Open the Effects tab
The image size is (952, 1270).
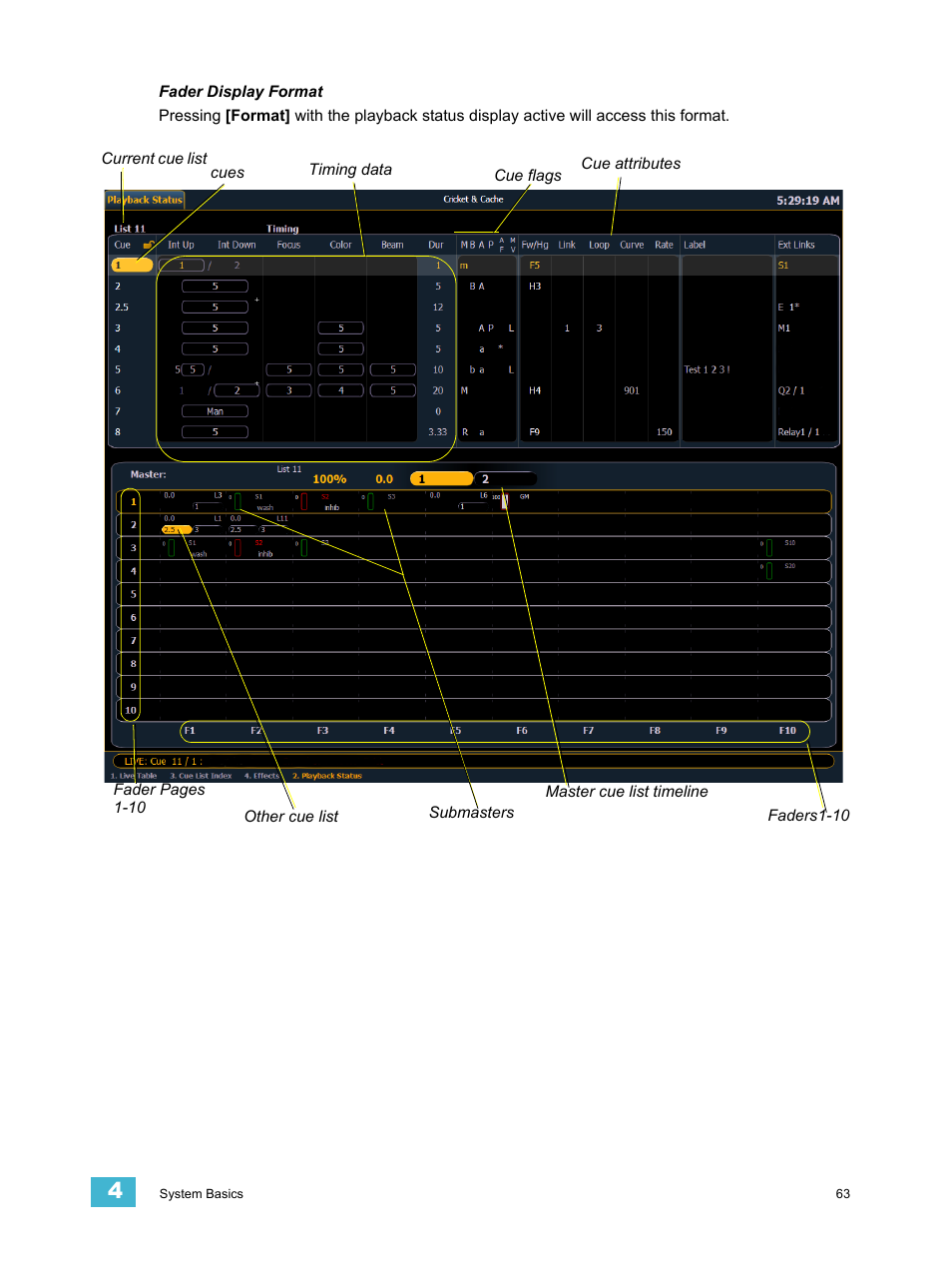tap(261, 776)
